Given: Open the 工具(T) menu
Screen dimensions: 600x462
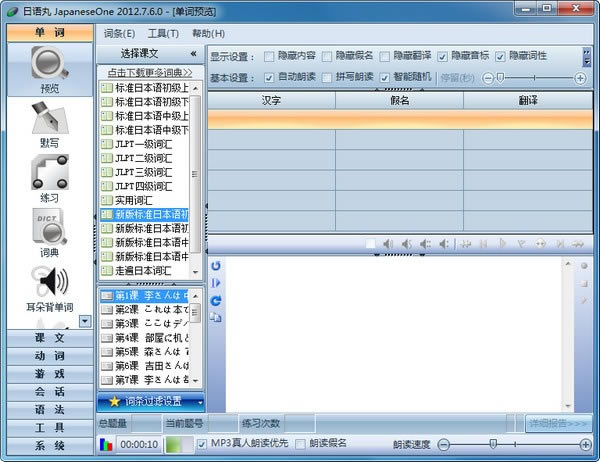Looking at the screenshot, I should (x=163, y=33).
